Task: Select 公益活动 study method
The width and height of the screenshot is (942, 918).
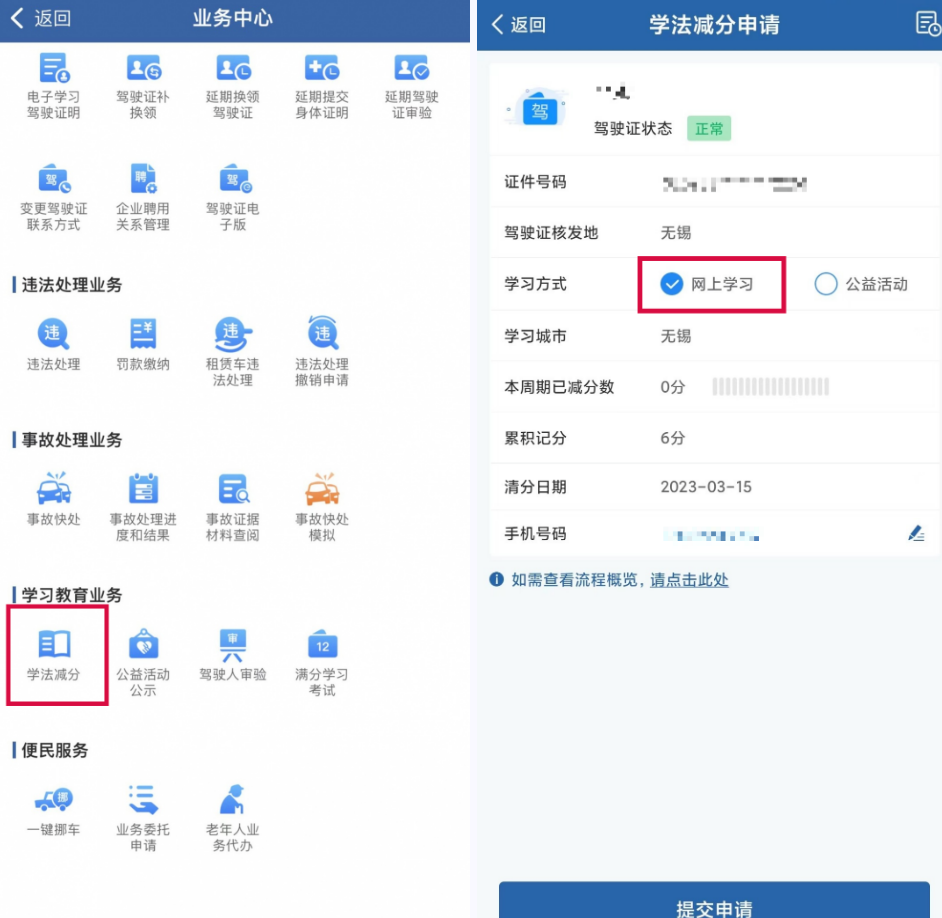Action: (x=861, y=285)
